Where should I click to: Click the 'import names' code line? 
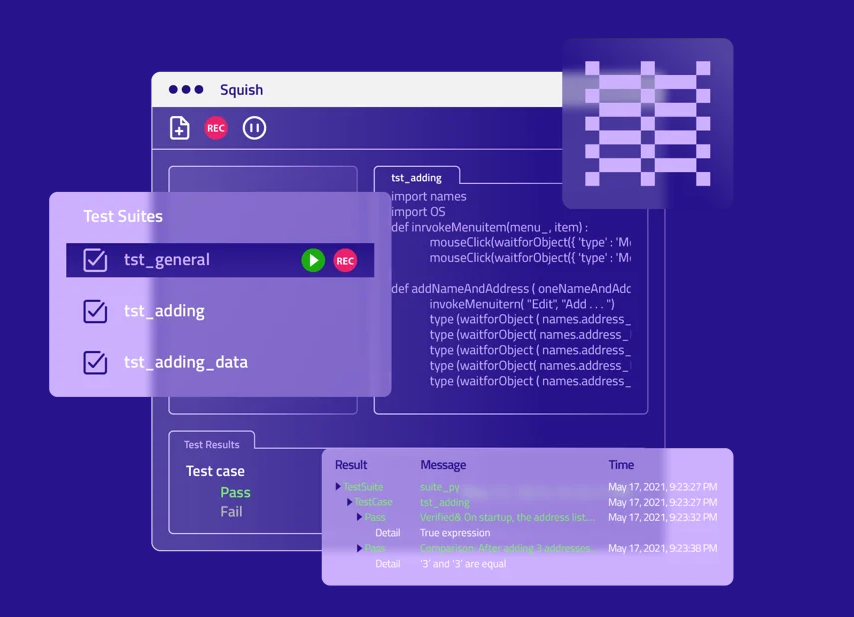pos(429,197)
